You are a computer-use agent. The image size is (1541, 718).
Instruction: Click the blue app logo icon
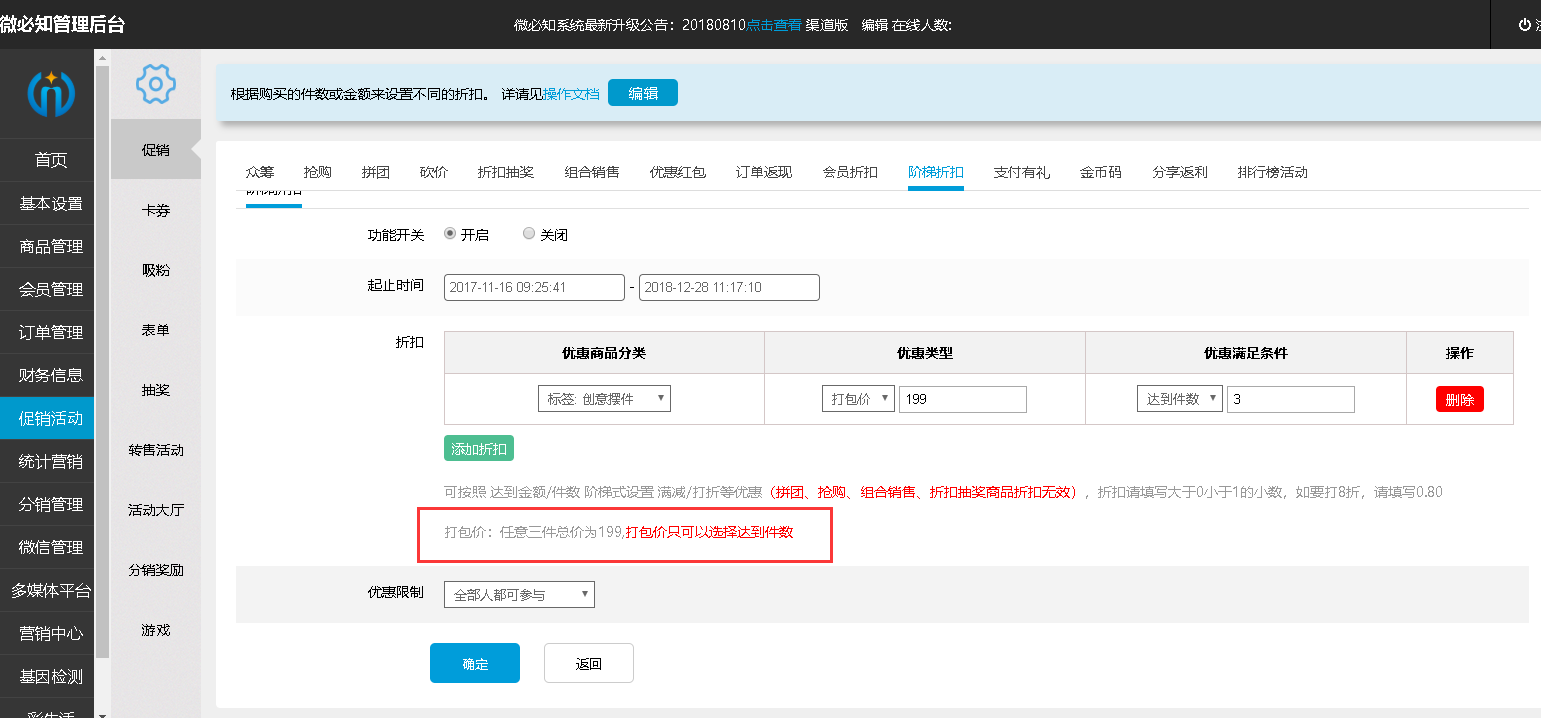point(50,92)
